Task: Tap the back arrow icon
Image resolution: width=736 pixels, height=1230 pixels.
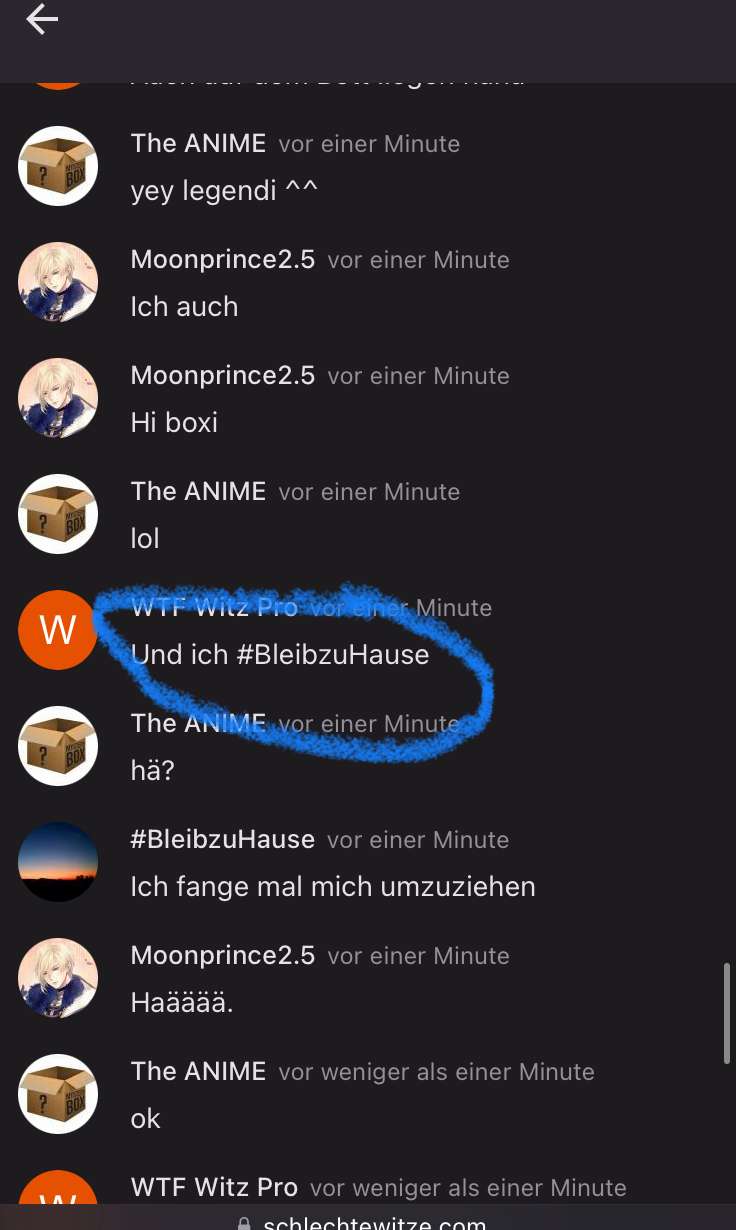Action: pyautogui.click(x=42, y=19)
